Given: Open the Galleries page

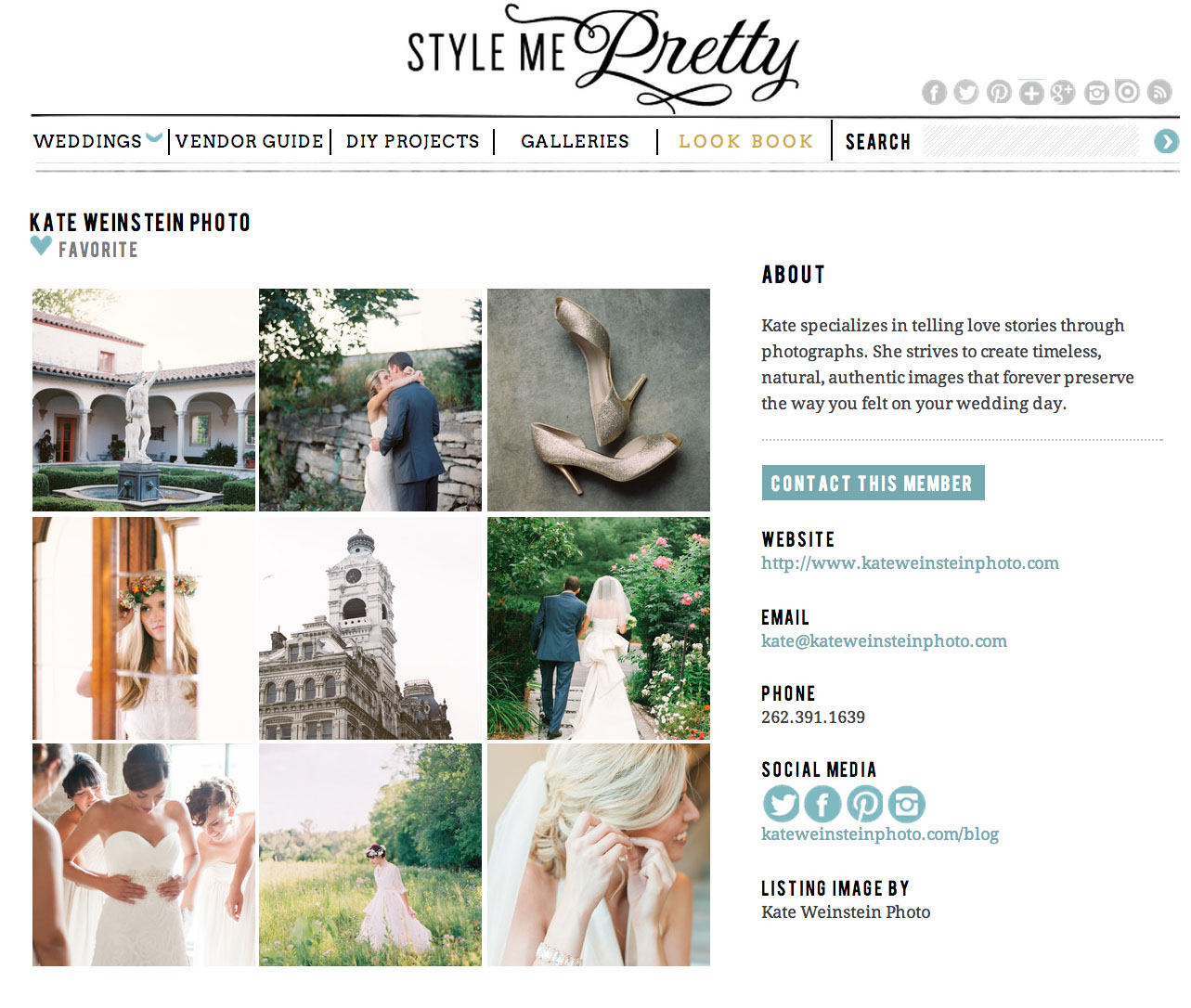Looking at the screenshot, I should pos(575,141).
